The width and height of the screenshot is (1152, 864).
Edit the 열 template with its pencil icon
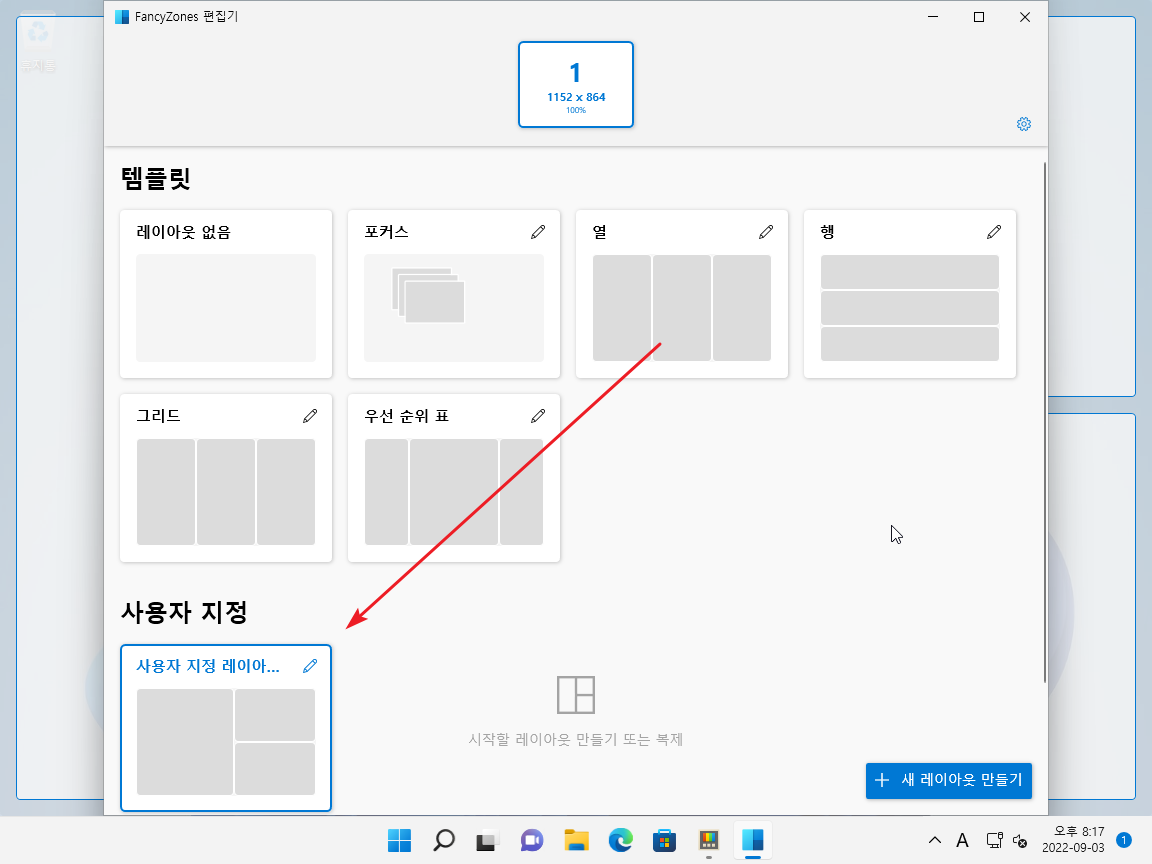tap(766, 232)
